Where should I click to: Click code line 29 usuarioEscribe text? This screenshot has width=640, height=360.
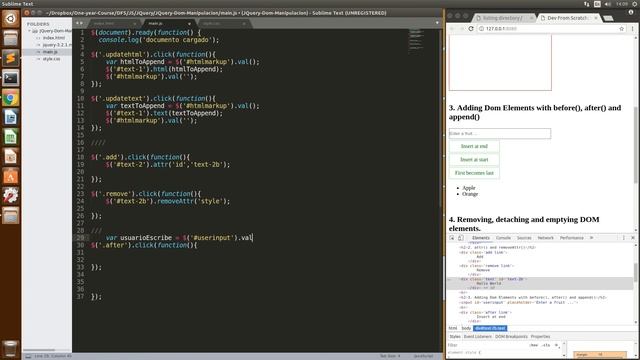coord(146,238)
